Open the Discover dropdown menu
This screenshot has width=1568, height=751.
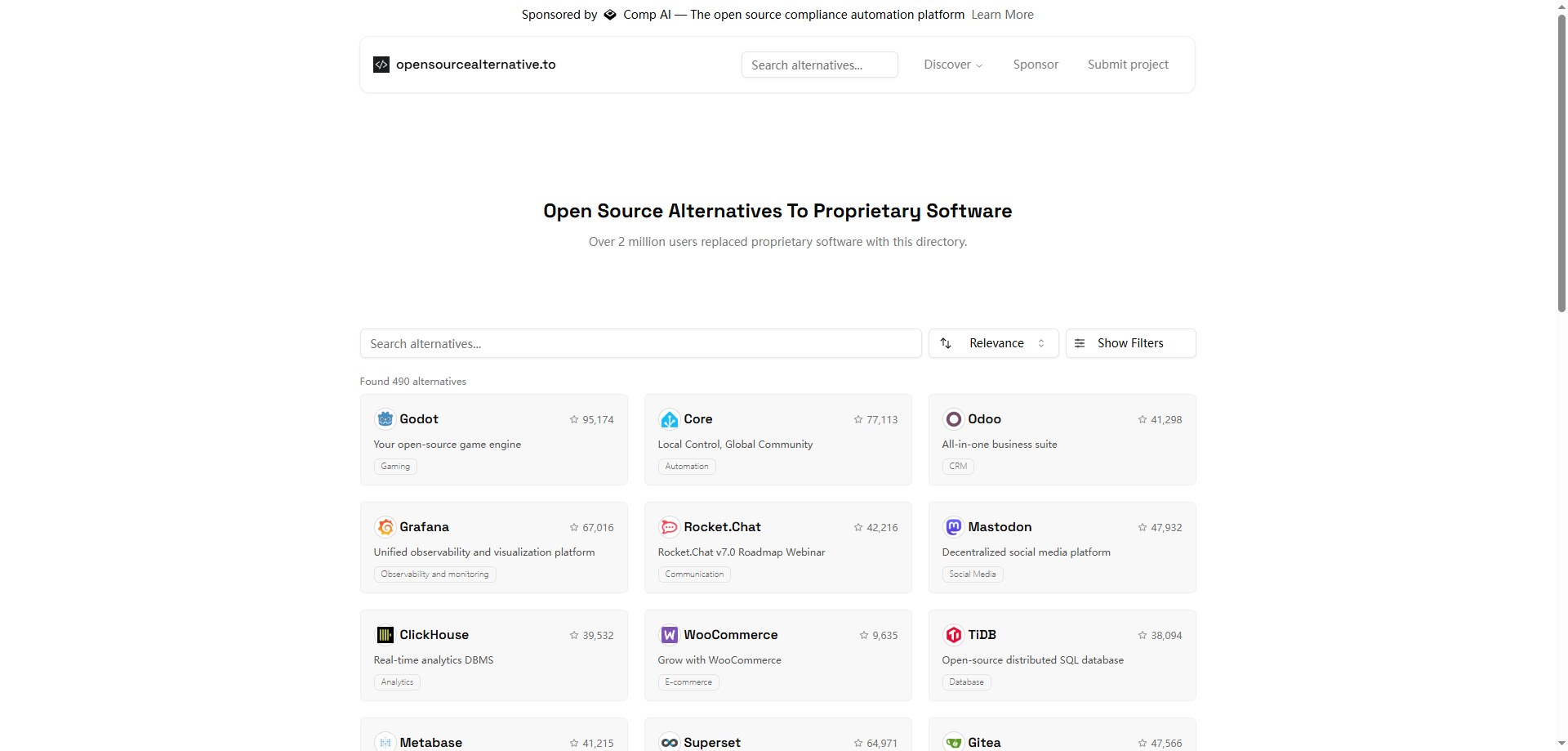[952, 64]
